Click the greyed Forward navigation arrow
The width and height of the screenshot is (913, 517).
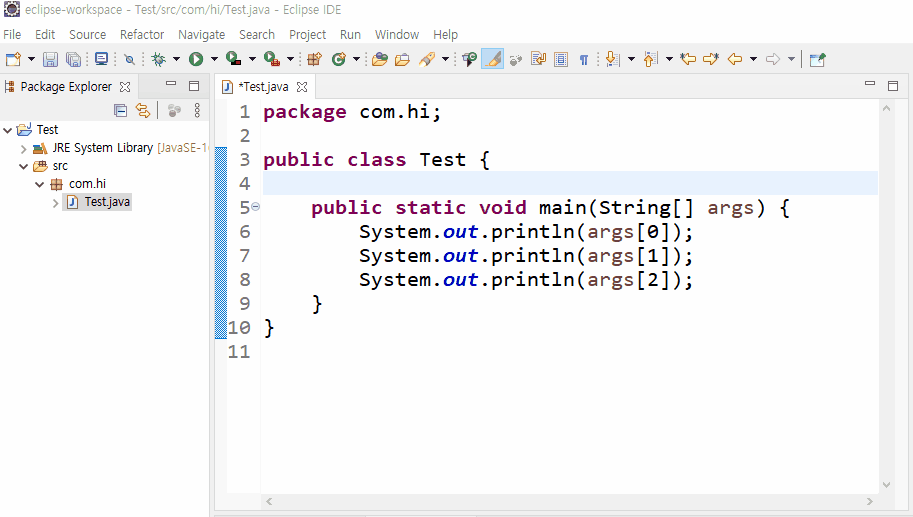[773, 59]
